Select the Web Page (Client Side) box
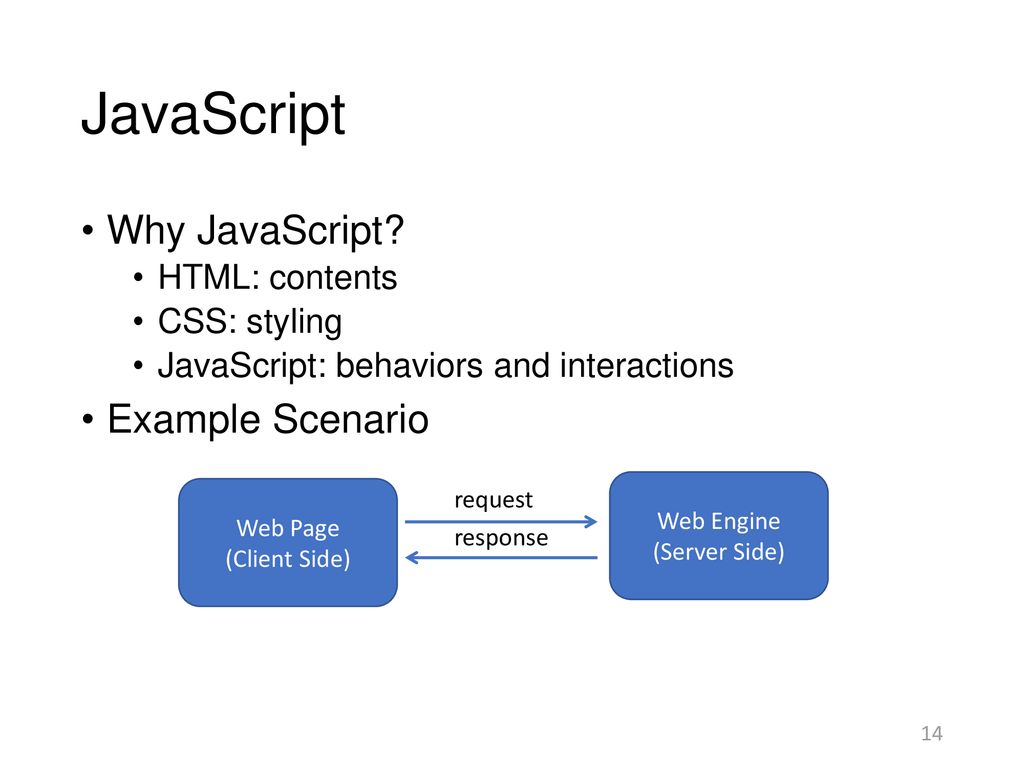 click(288, 543)
